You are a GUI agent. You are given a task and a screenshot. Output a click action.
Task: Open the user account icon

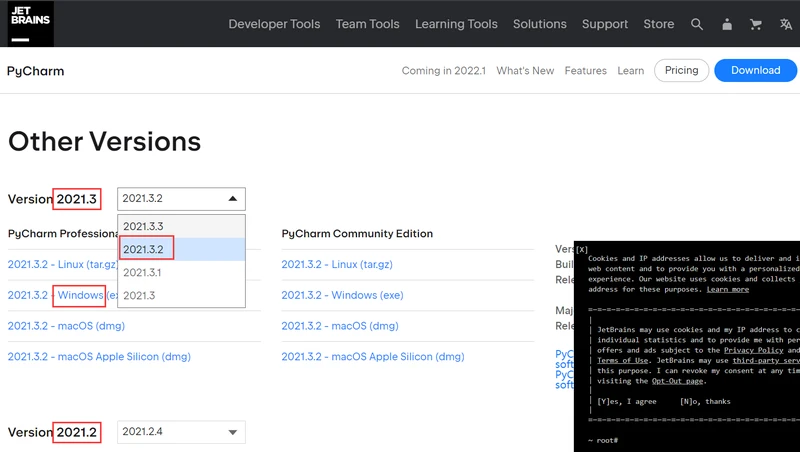pos(726,24)
